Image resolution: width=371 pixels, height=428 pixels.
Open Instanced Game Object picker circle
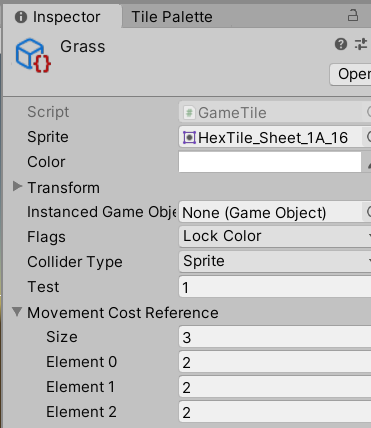[368, 212]
